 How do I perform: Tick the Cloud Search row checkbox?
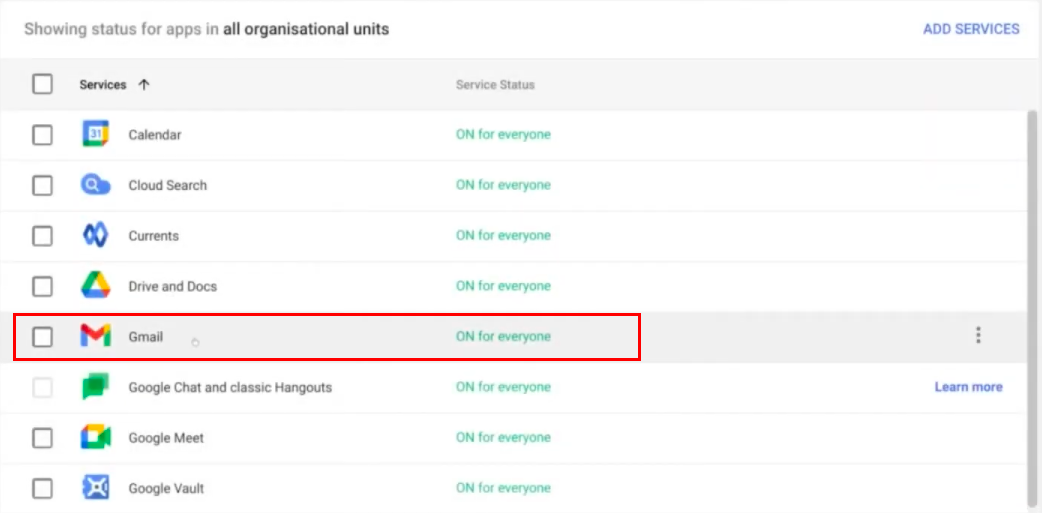pos(42,185)
